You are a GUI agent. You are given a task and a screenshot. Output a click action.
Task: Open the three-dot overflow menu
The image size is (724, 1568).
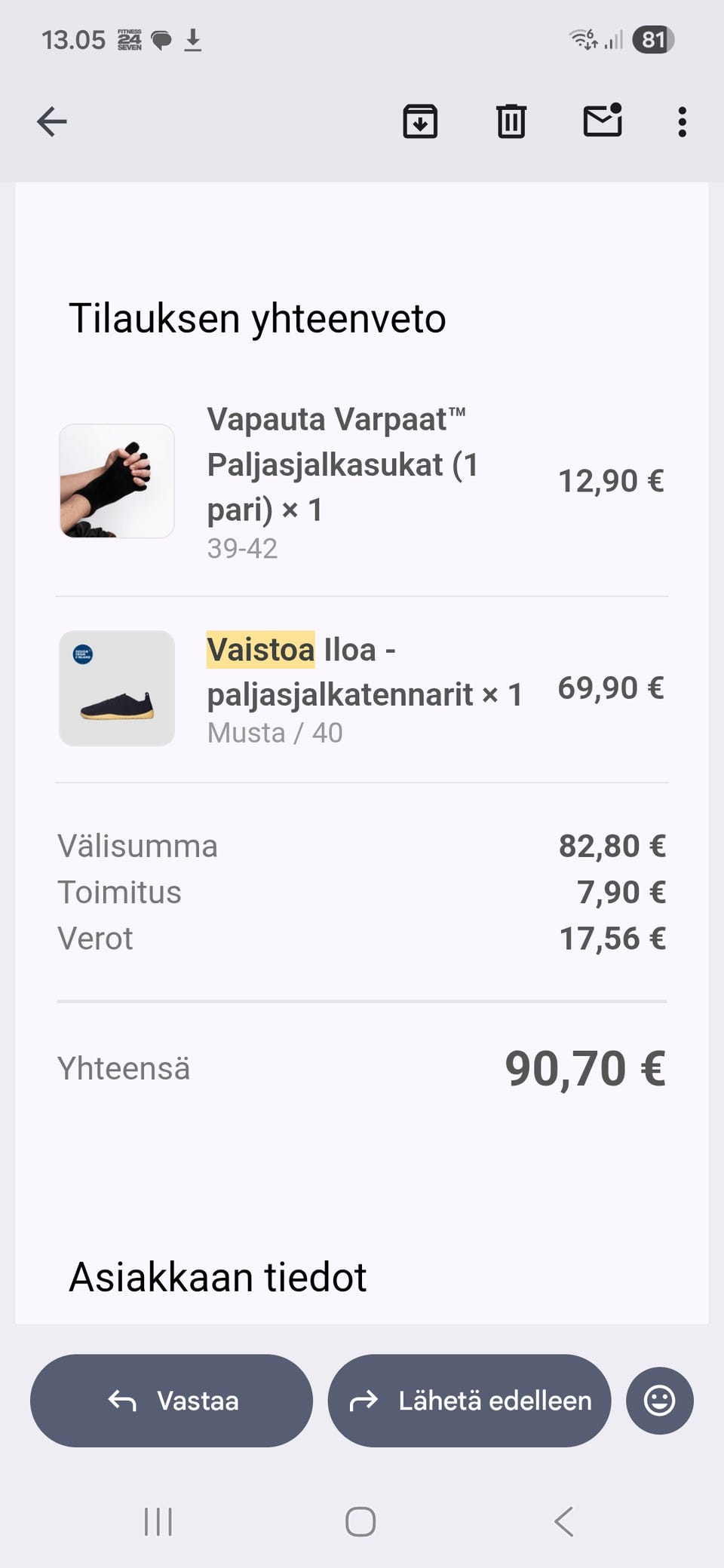[x=682, y=121]
